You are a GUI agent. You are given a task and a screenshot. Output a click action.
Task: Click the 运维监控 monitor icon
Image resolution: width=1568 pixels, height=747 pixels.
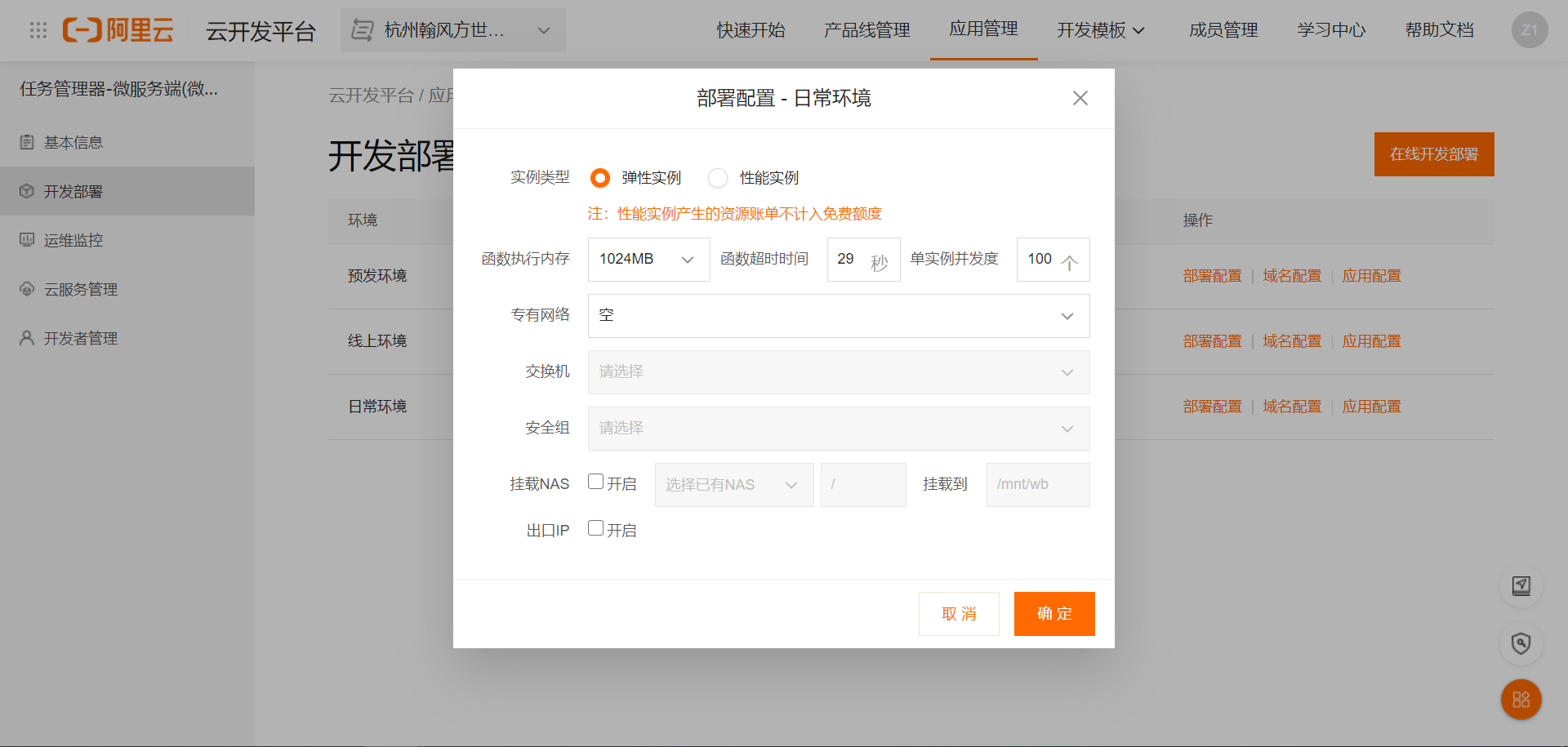click(x=27, y=240)
